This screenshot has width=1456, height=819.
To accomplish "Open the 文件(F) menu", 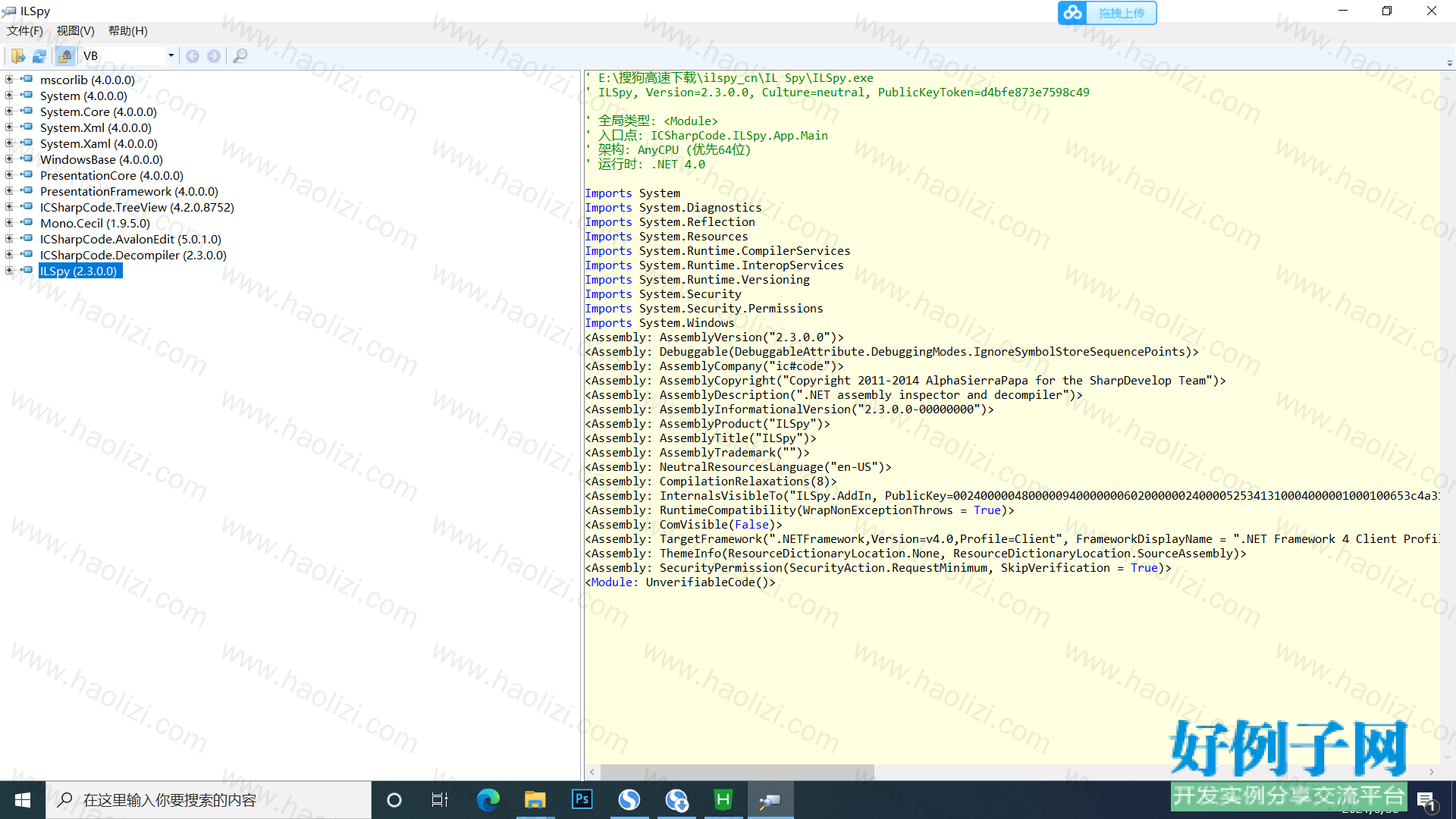I will tap(25, 31).
